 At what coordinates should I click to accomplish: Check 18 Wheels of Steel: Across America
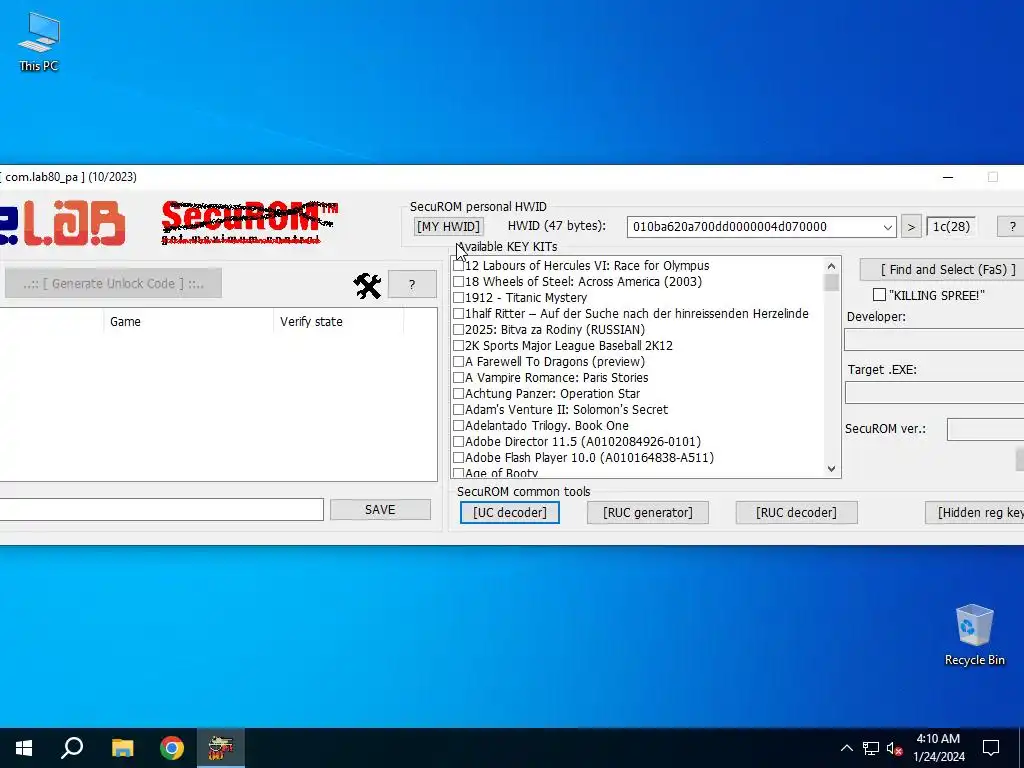click(x=458, y=281)
